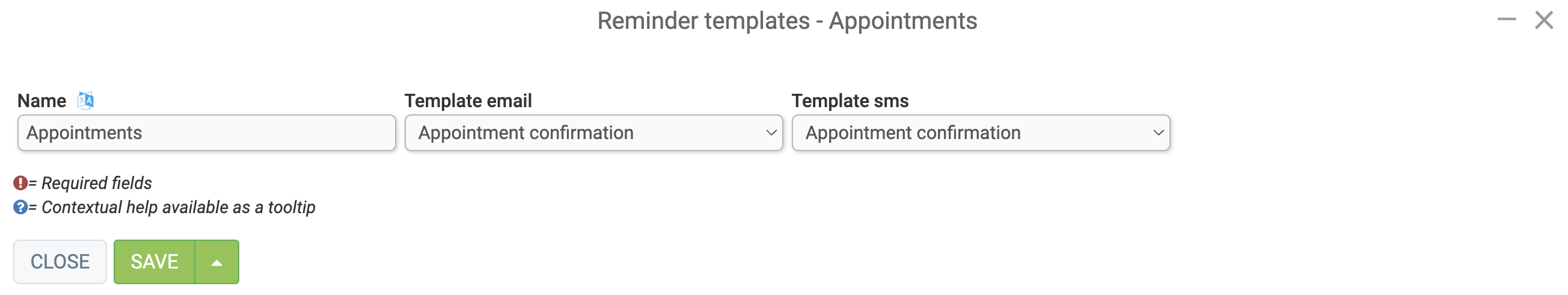
Task: Click the red required-fields exclamation icon
Action: coord(20,183)
